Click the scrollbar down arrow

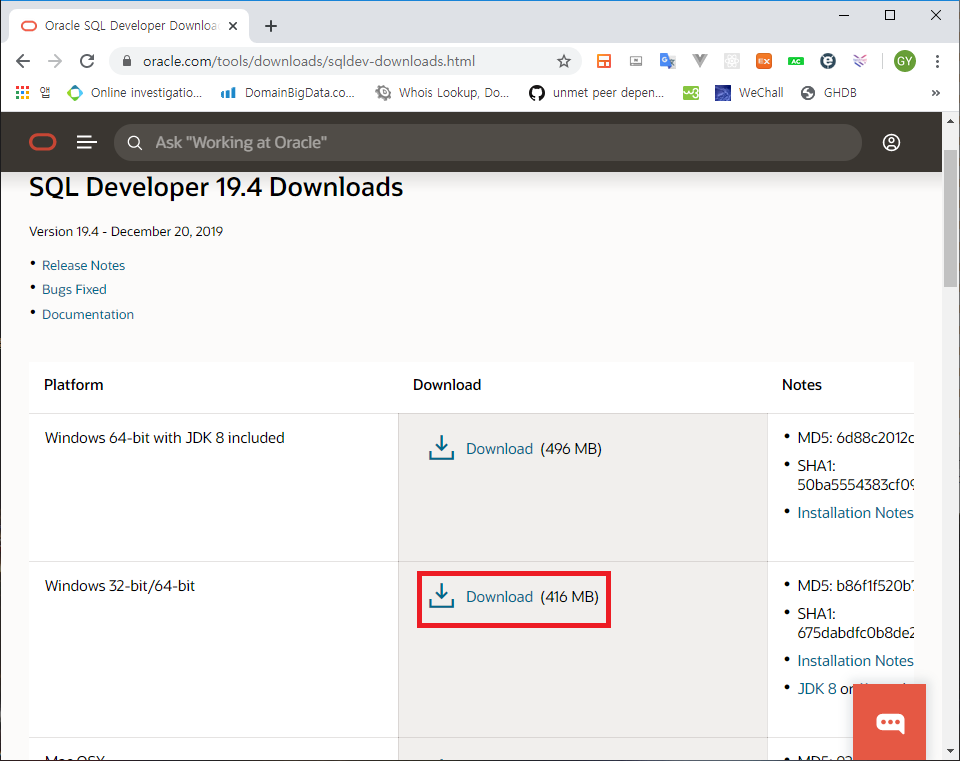tap(950, 751)
